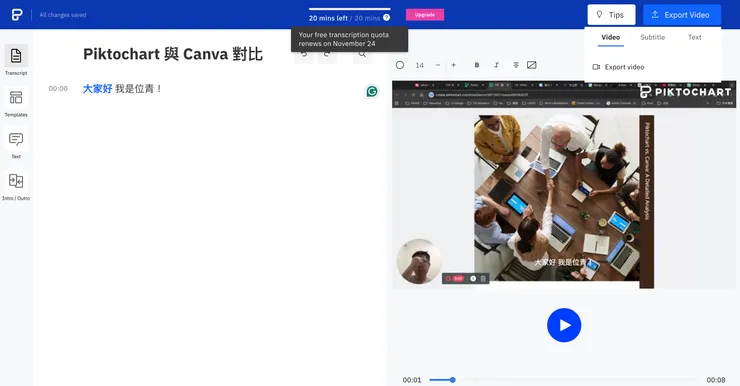Open the Text sidebar panel
The image size is (740, 386).
(16, 144)
